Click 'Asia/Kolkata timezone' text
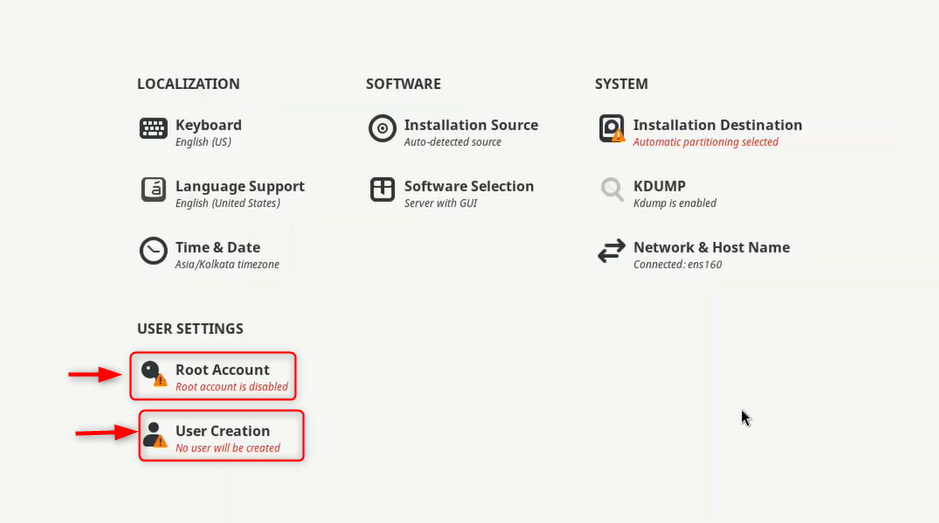 [x=227, y=264]
